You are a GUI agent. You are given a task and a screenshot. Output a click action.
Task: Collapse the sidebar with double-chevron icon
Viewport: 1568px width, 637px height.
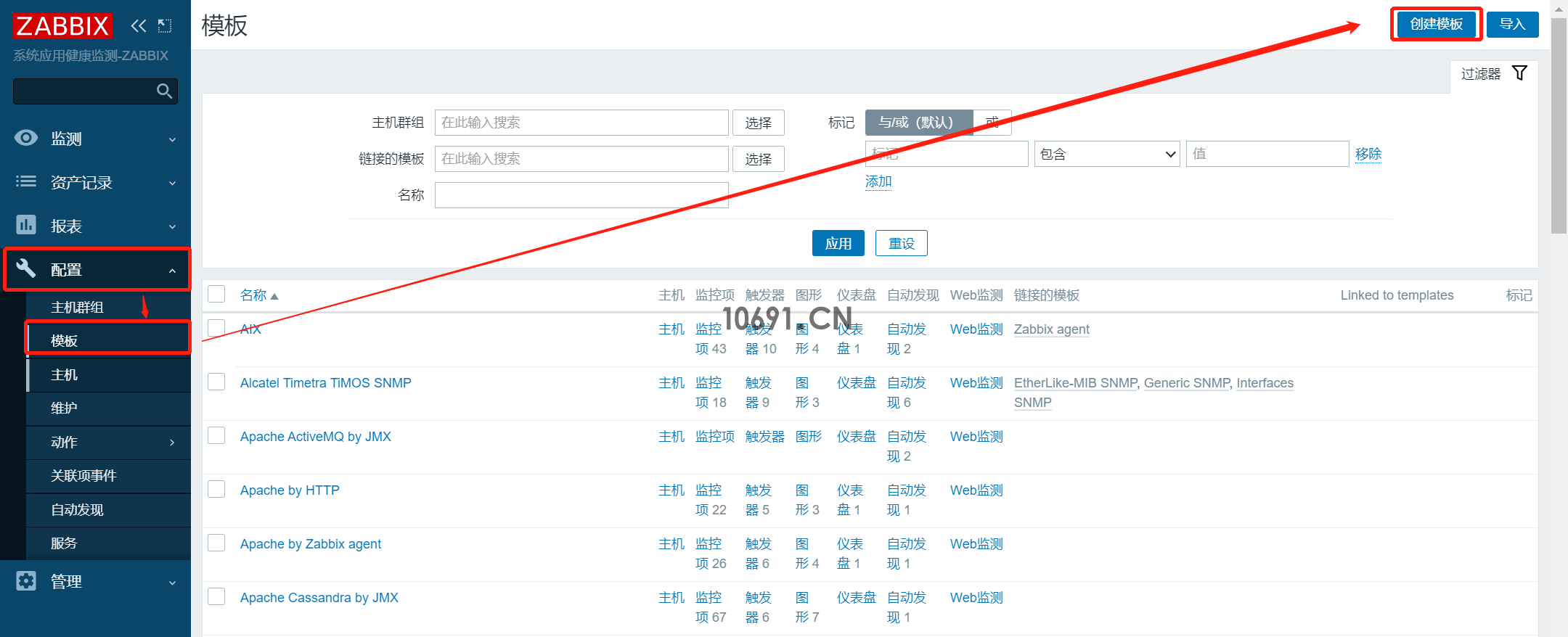pyautogui.click(x=138, y=26)
